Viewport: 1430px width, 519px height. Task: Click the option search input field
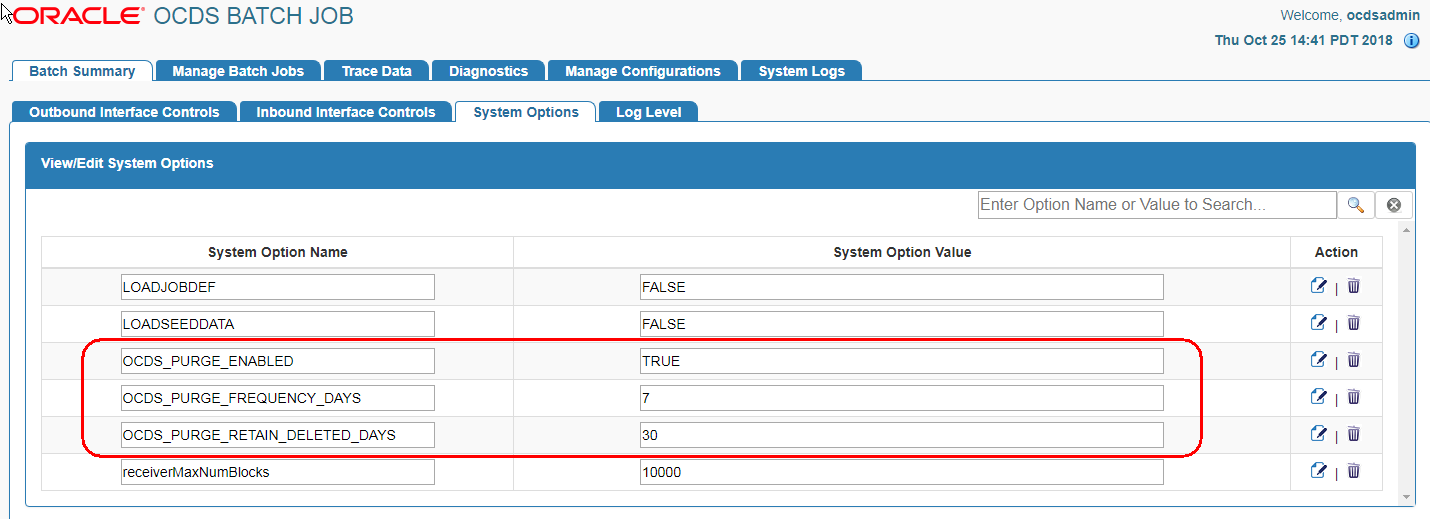1157,205
